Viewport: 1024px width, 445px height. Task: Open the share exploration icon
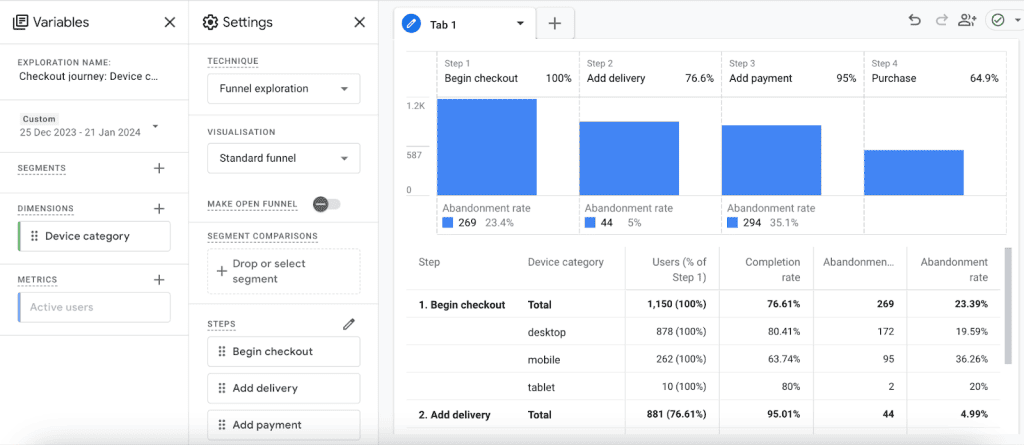(967, 20)
